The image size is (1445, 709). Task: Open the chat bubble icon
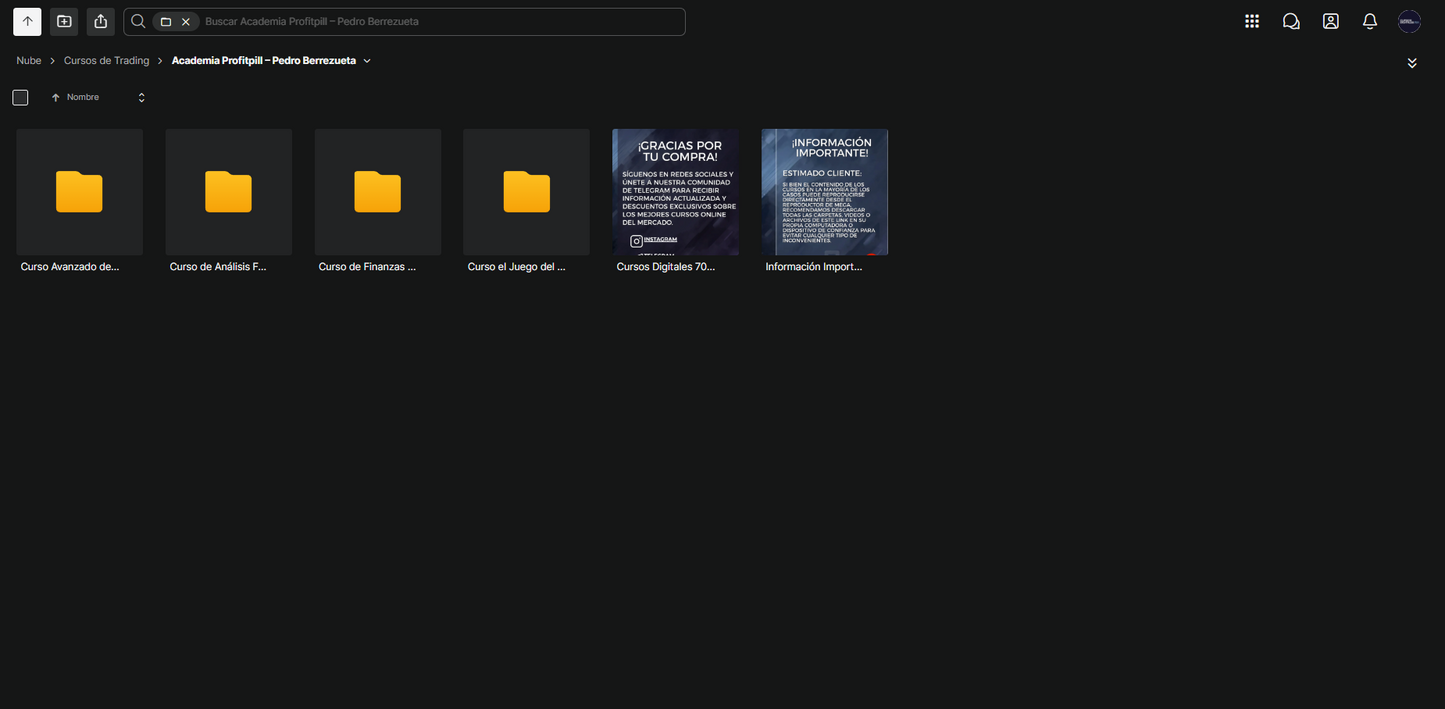1291,21
